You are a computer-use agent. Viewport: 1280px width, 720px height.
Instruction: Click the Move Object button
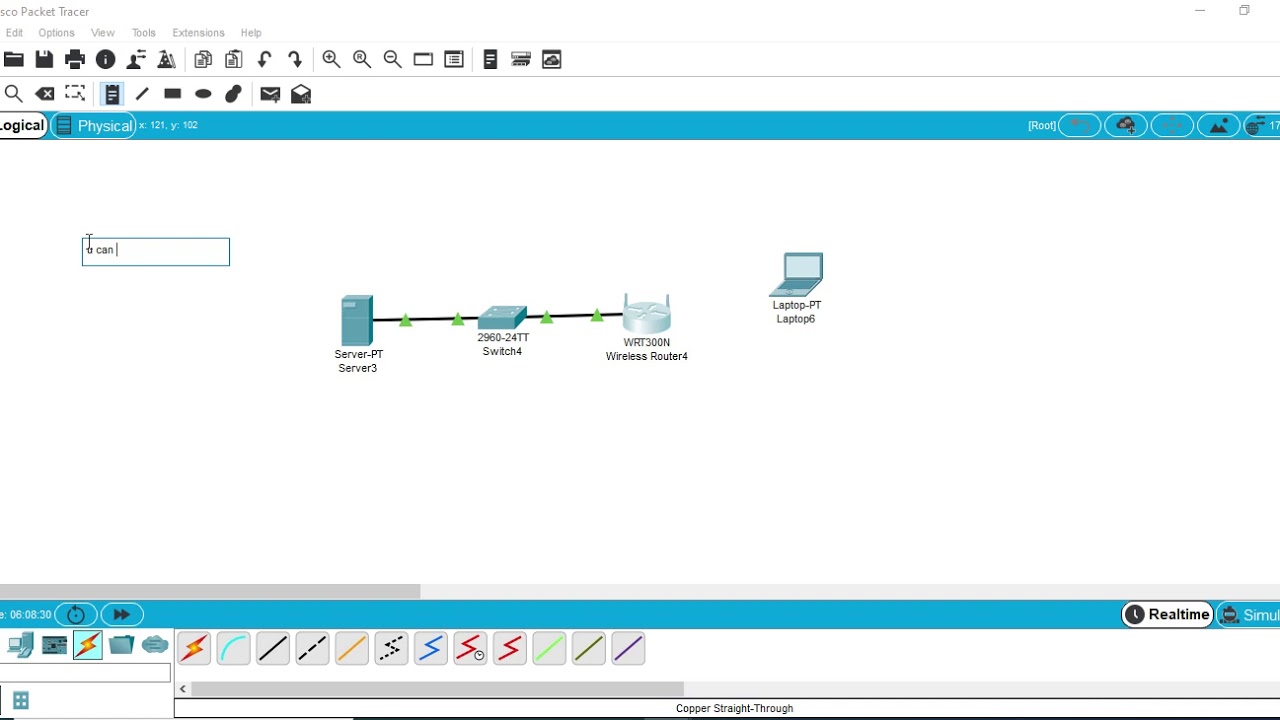1172,125
